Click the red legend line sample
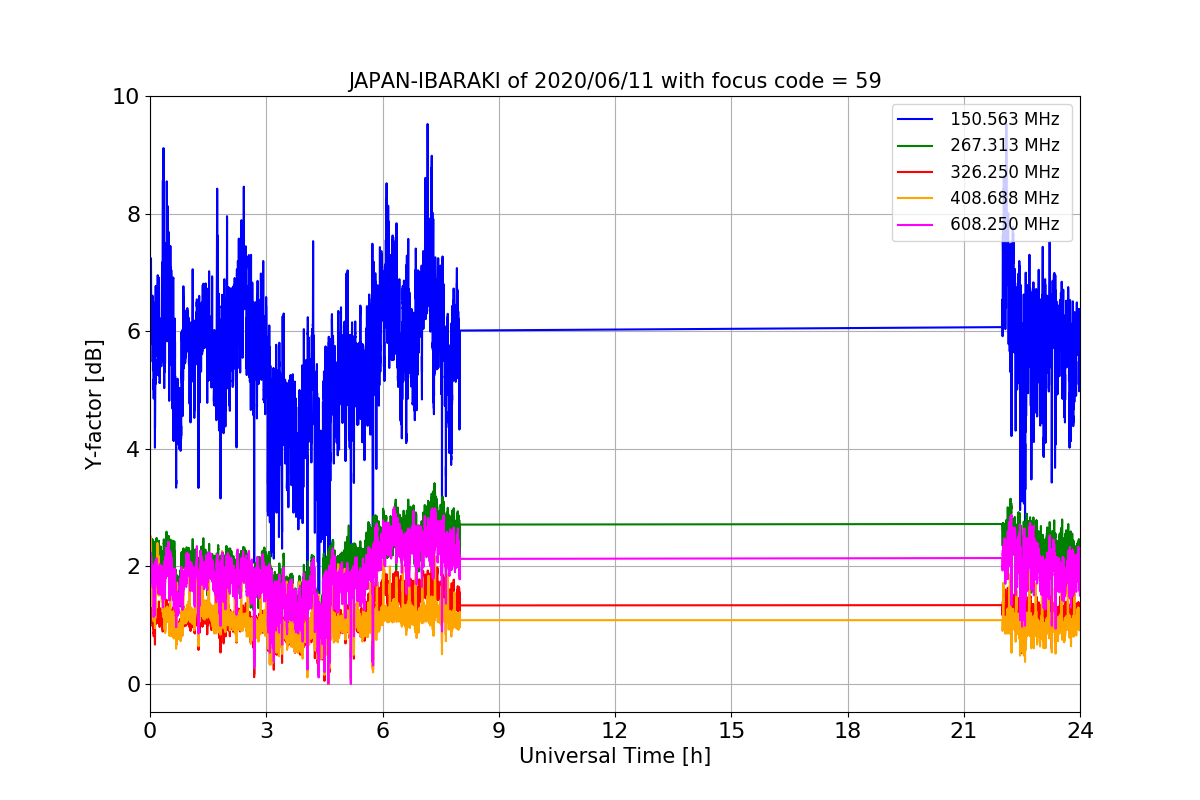 [x=917, y=172]
